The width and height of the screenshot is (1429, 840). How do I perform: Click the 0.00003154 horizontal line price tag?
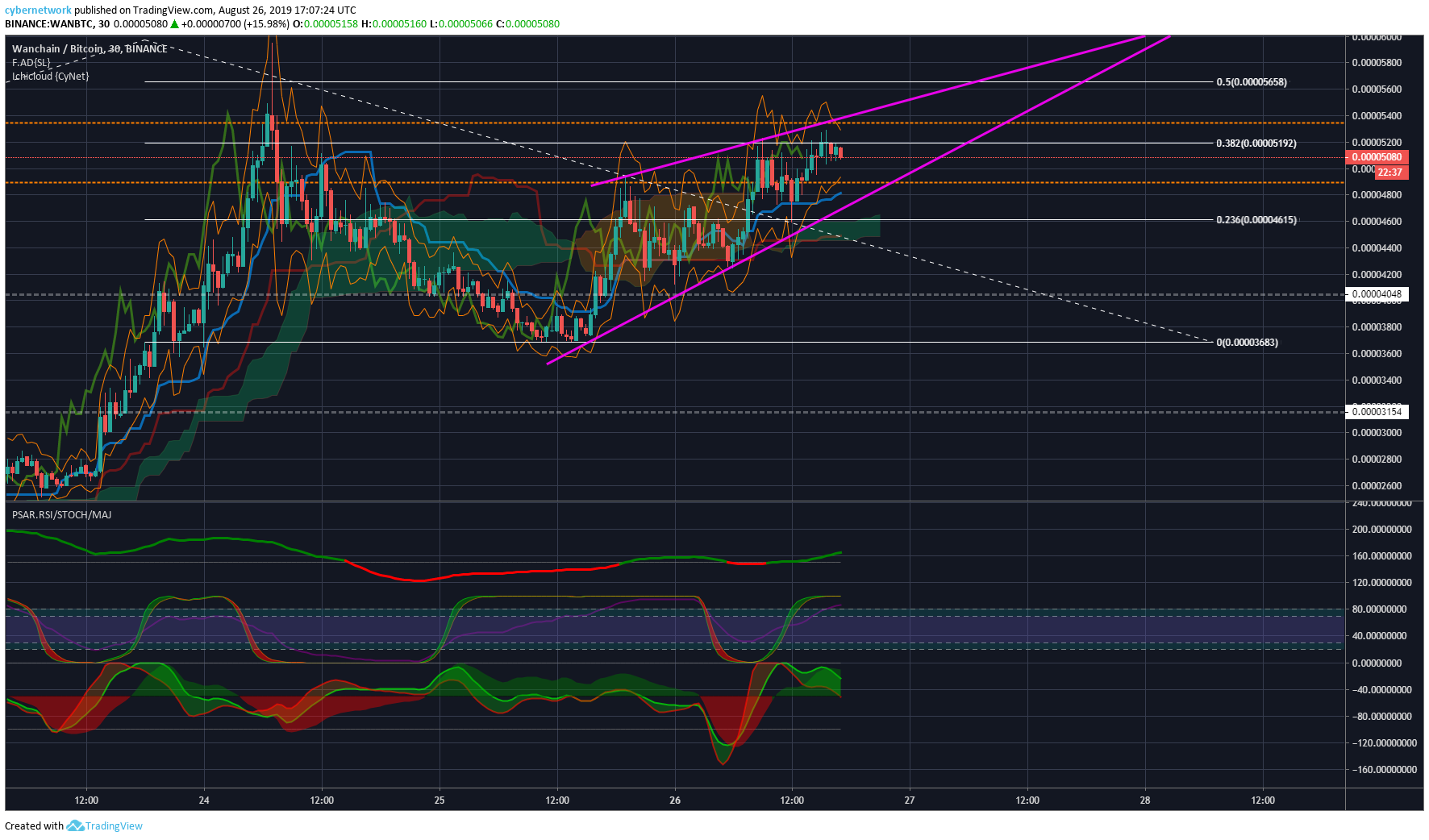click(1377, 412)
